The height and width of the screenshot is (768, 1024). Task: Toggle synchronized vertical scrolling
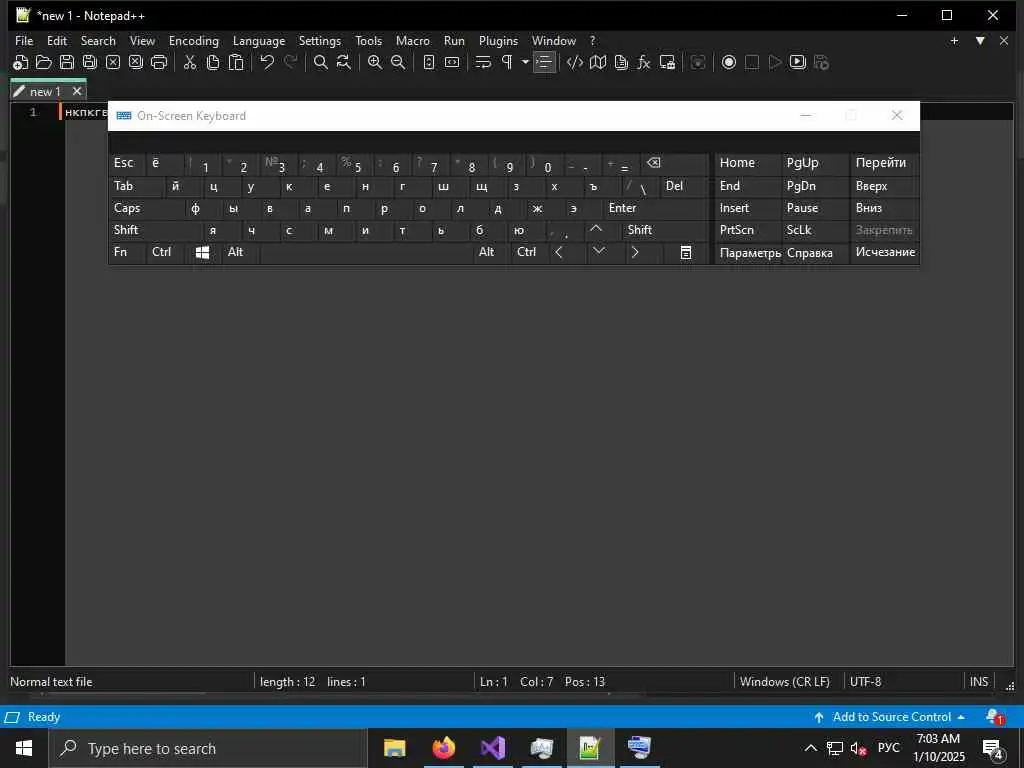click(x=429, y=63)
